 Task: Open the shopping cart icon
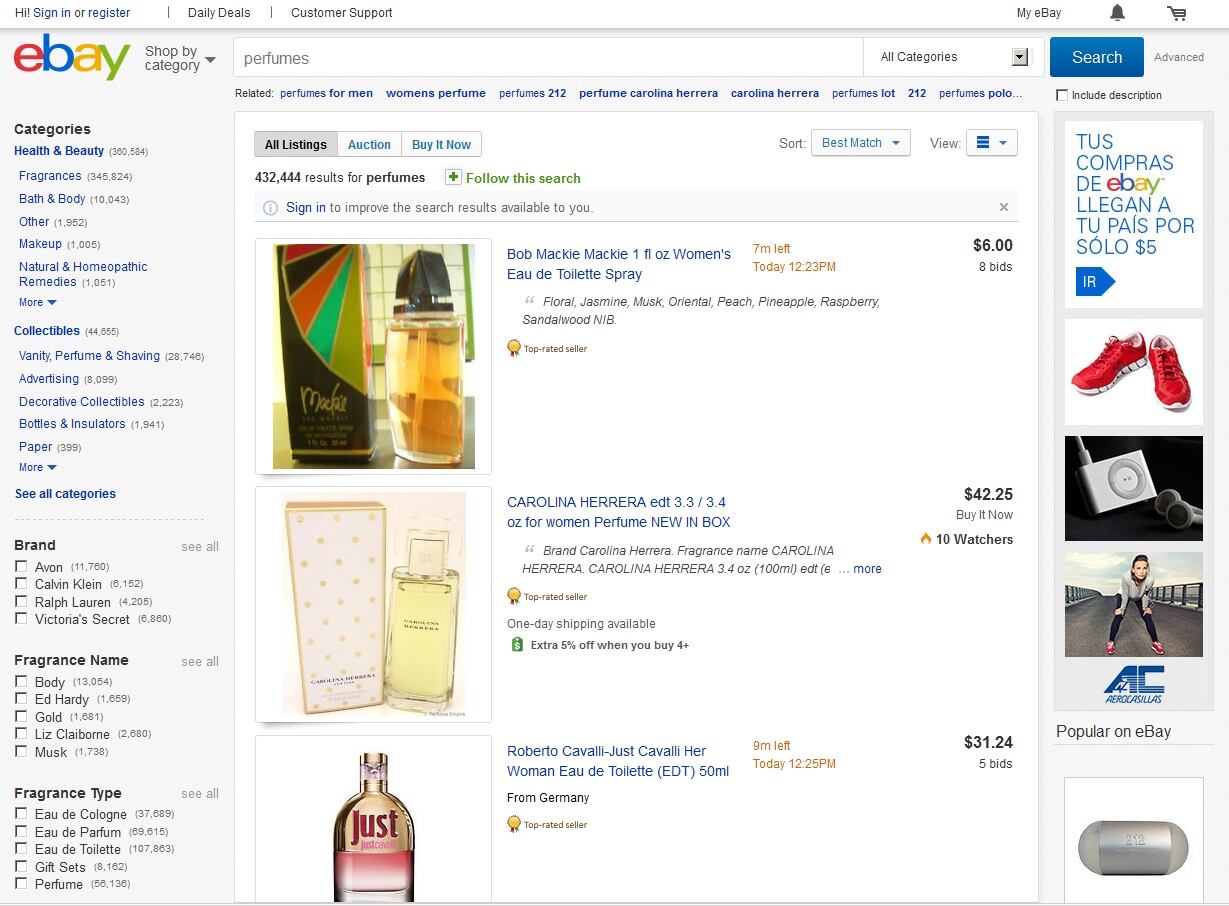pos(1177,13)
